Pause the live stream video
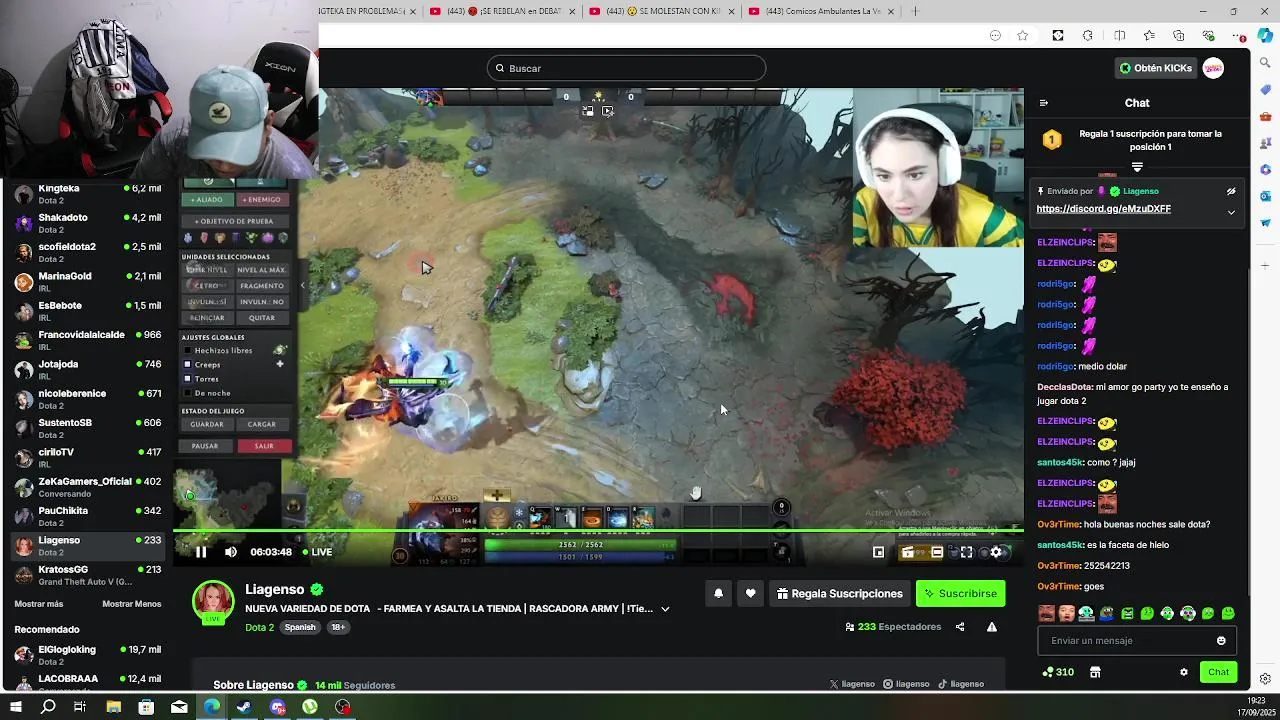 (201, 552)
